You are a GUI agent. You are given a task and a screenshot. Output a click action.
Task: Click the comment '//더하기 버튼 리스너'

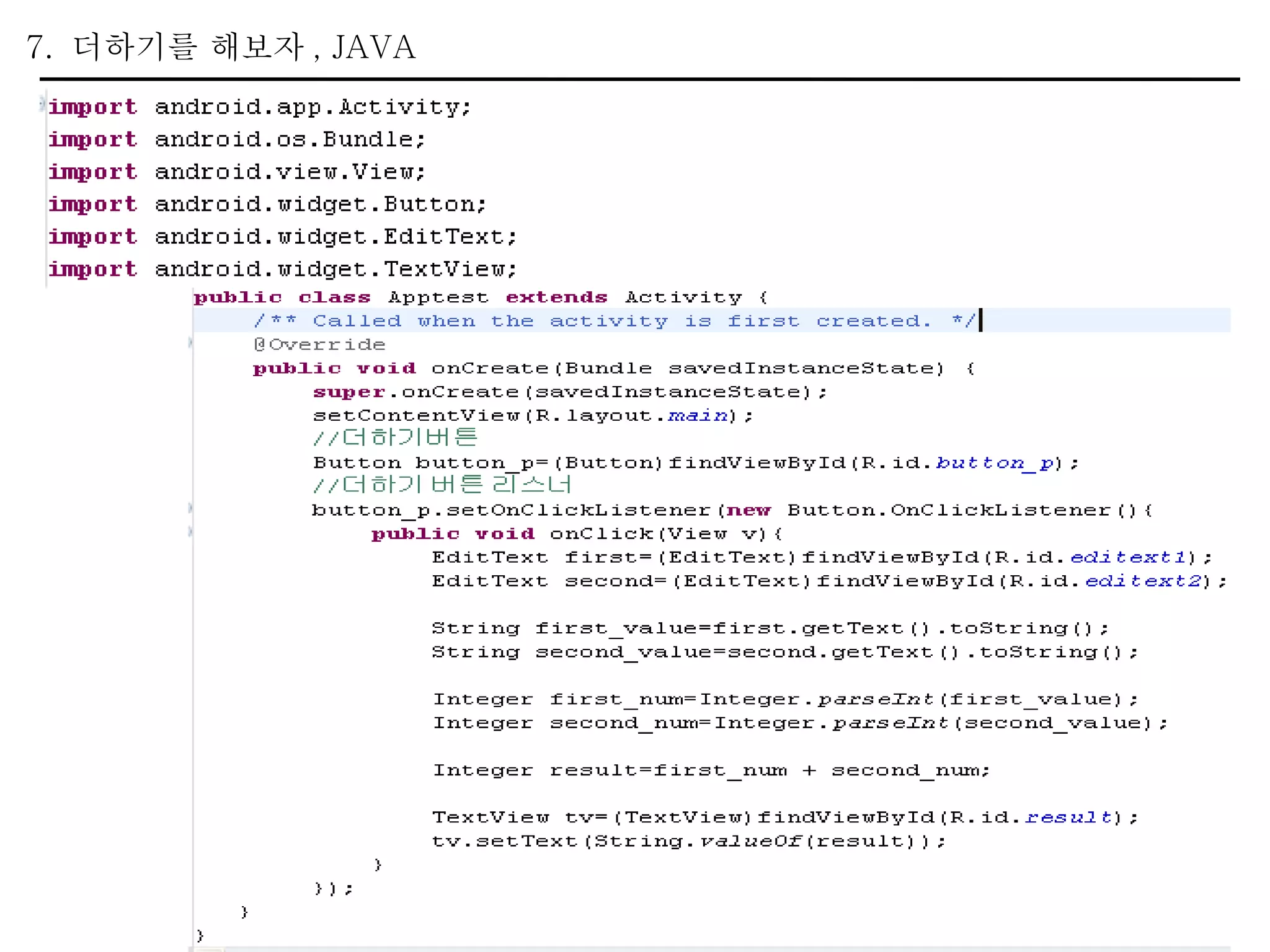click(442, 485)
